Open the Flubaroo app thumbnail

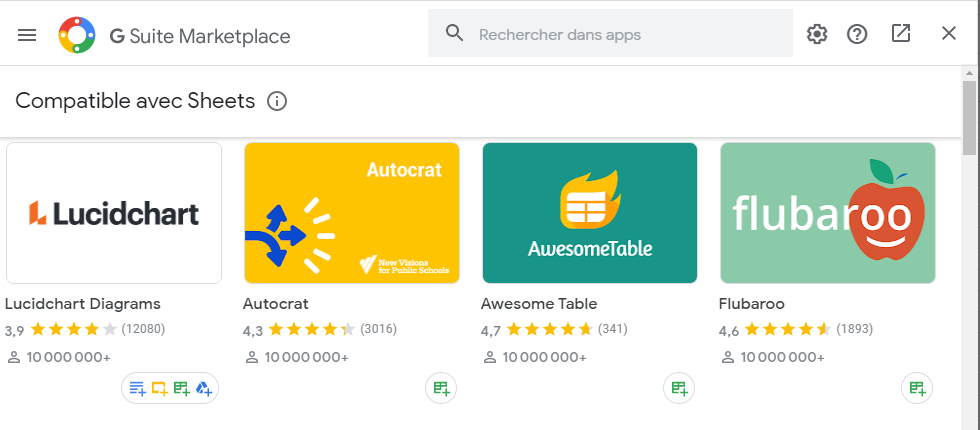[828, 213]
